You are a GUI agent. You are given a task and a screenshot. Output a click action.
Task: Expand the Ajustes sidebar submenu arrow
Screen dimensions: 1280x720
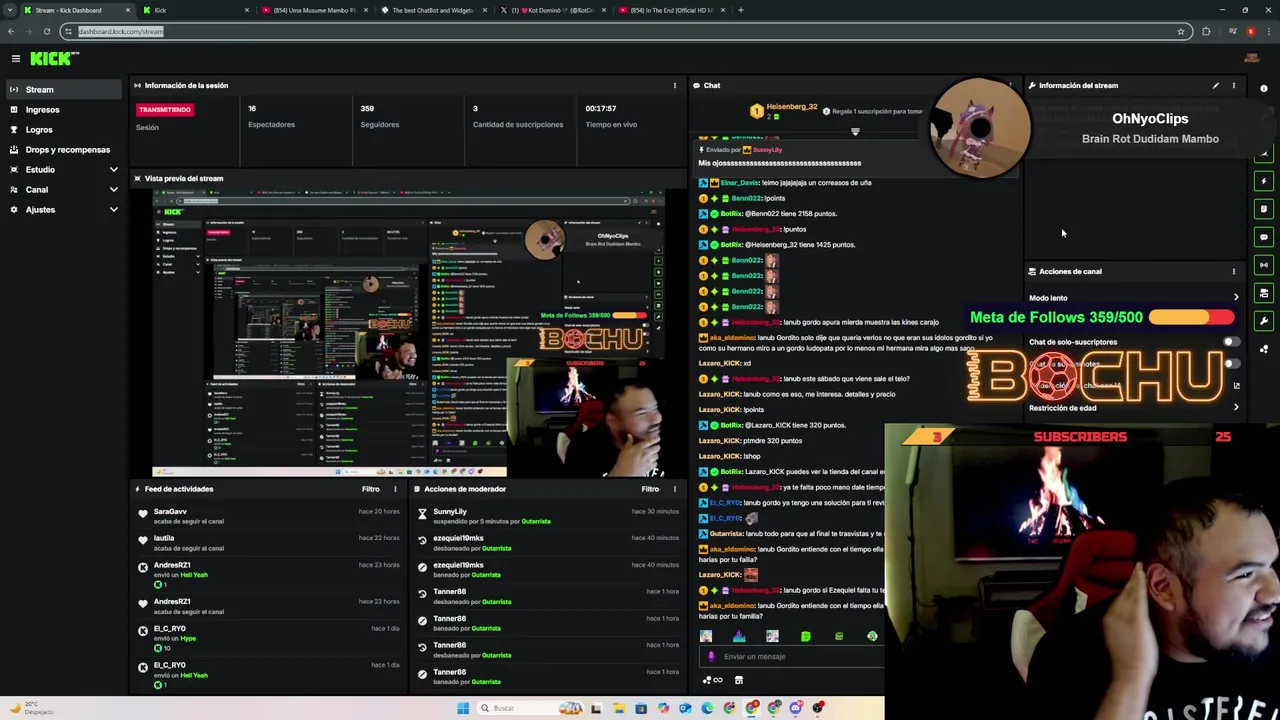(113, 210)
